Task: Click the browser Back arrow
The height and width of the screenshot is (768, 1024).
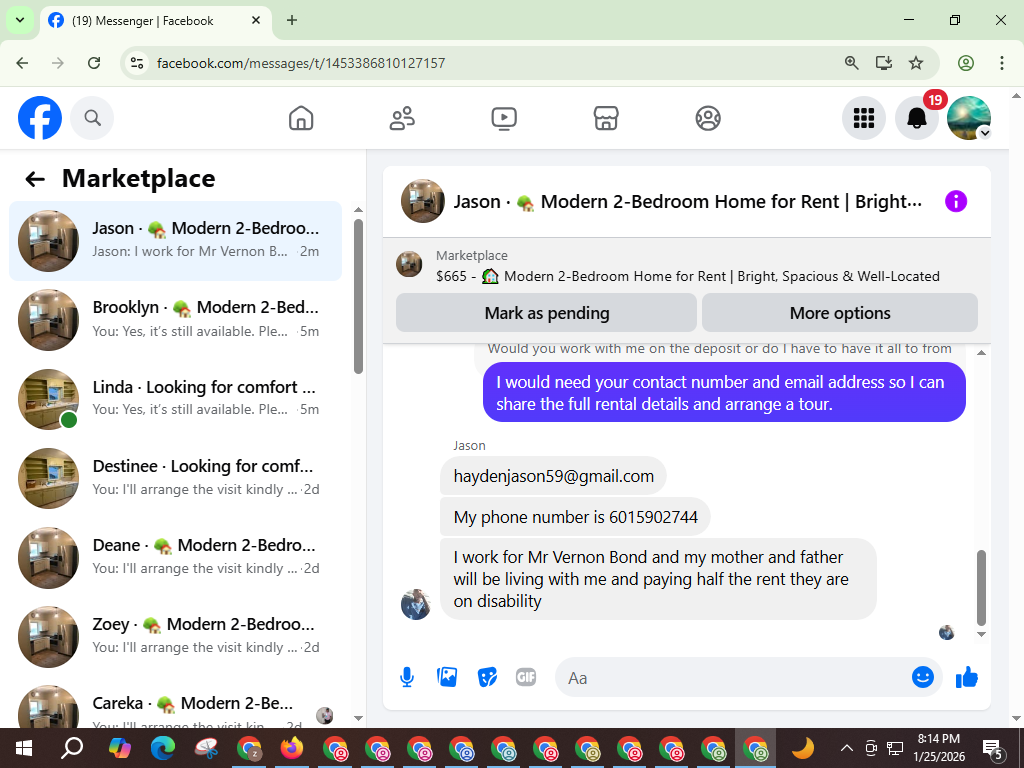Action: click(22, 63)
